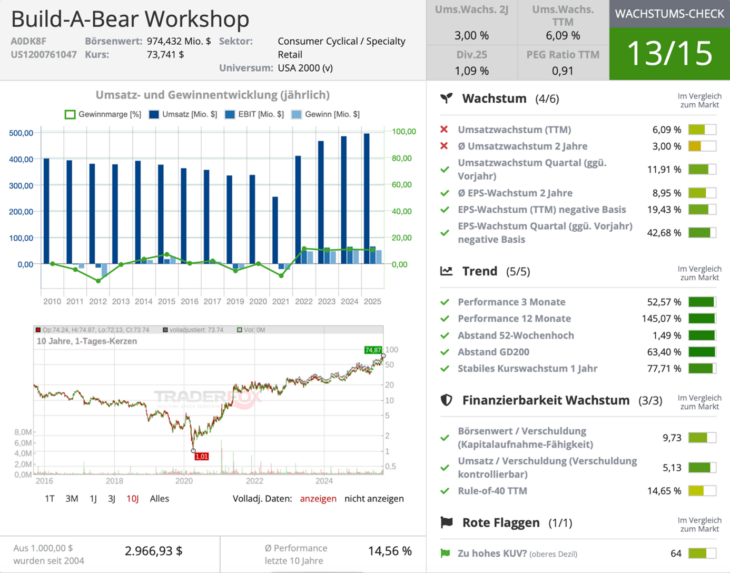Toggle Gewinnmarge [%] legend series
The image size is (730, 573).
(103, 114)
